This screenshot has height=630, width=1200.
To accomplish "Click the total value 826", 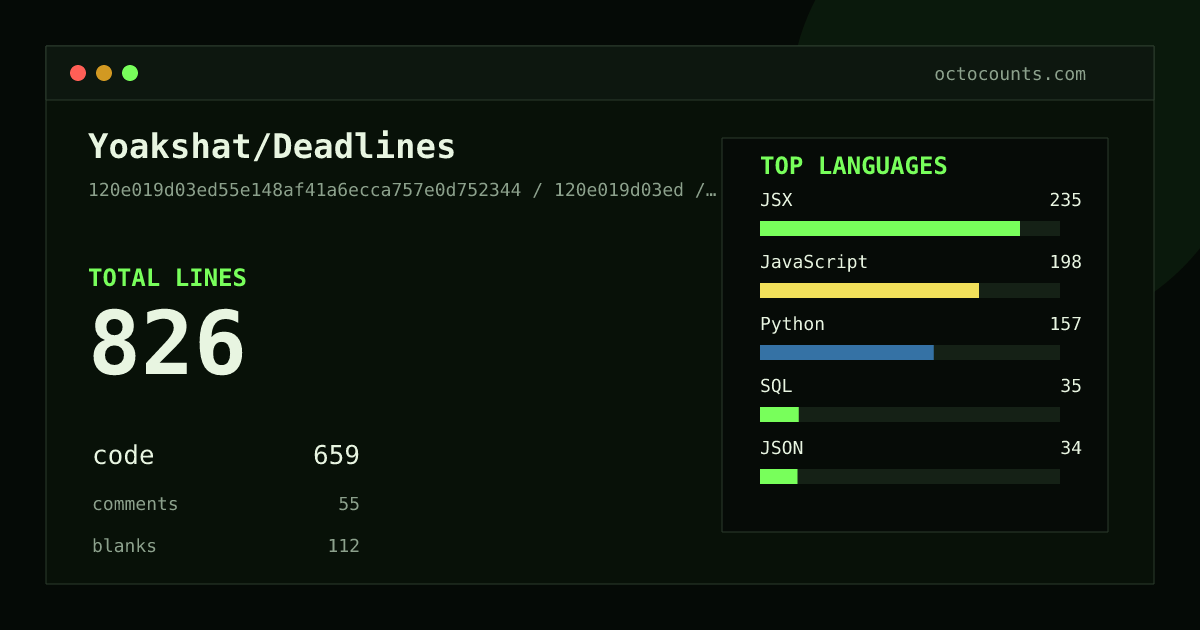I will [x=167, y=344].
